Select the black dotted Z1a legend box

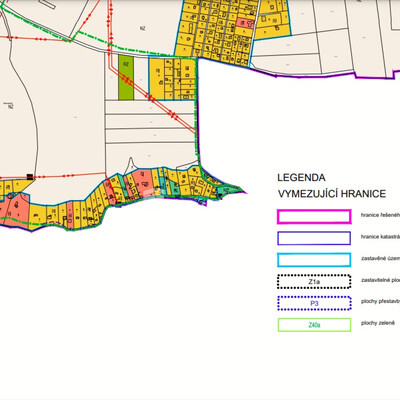314,282
